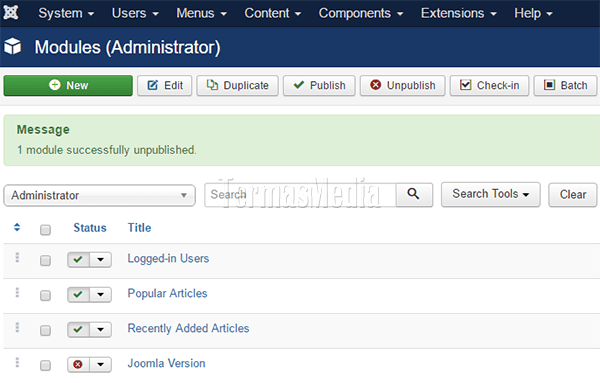Open the Popular Articles module link
The width and height of the screenshot is (600, 383).
coord(167,293)
